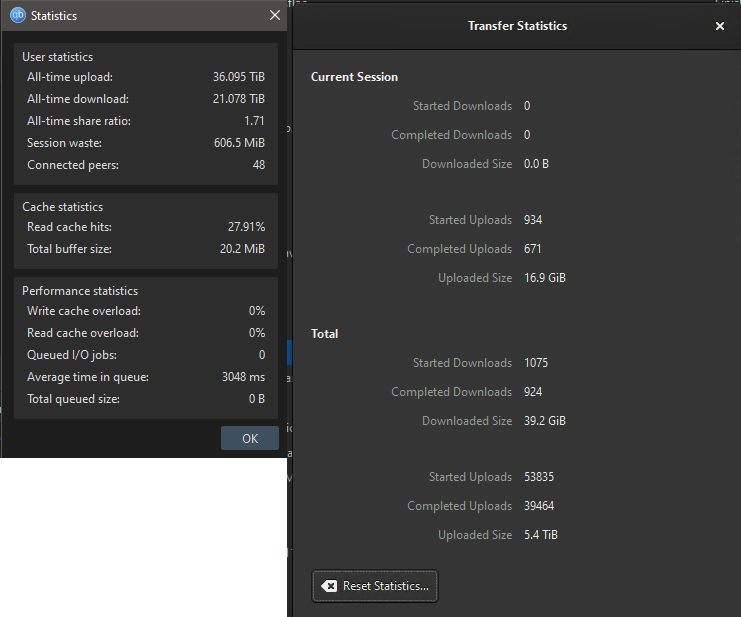Click Current Session Uploaded Size 16.9 GiB
The height and width of the screenshot is (617, 741).
pos(545,278)
